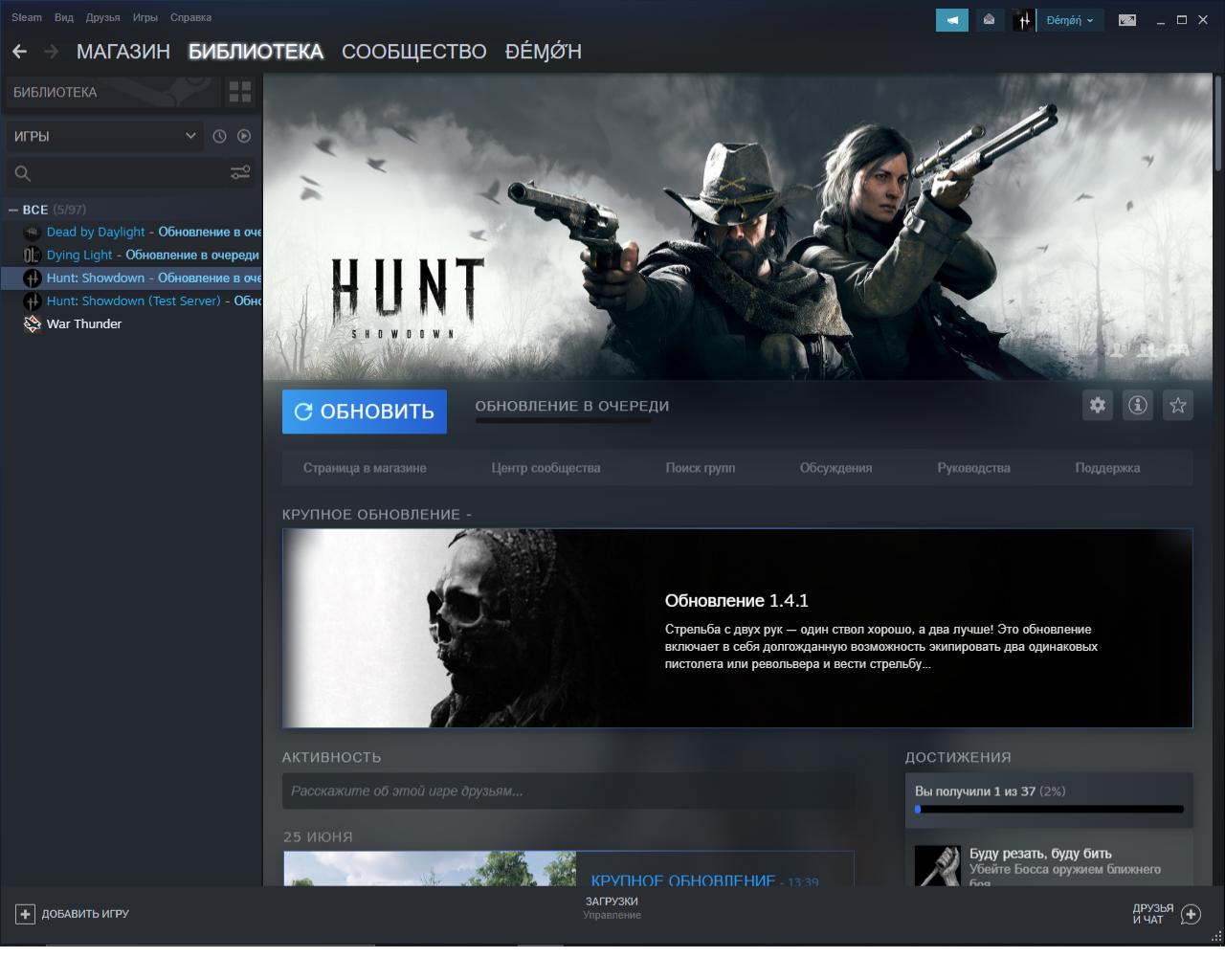1225x980 pixels.
Task: Click the БИБЛИОТЕКА home header in sidebar
Action: point(113,92)
